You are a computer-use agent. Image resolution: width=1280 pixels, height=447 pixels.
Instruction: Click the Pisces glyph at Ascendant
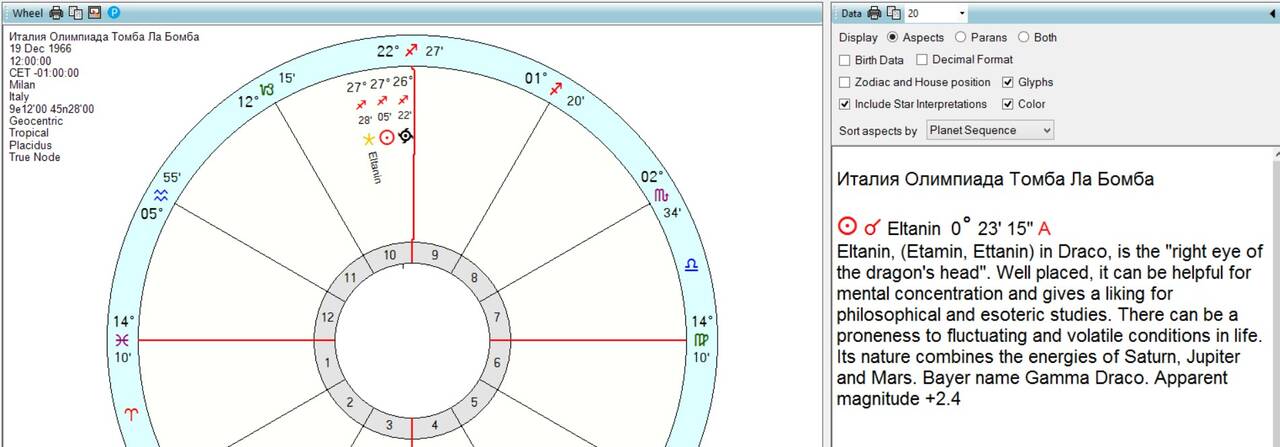click(122, 340)
